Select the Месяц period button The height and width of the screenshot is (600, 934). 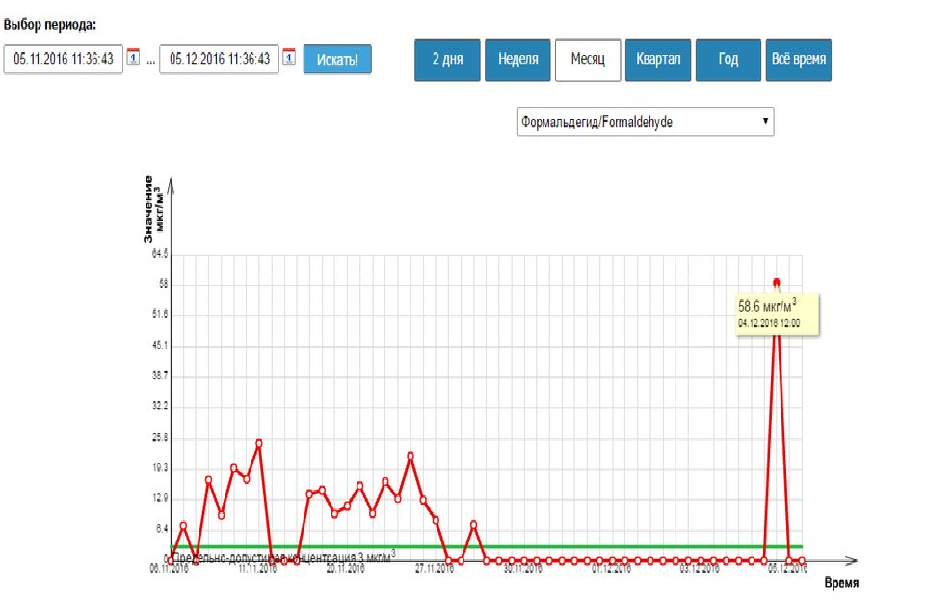click(588, 59)
